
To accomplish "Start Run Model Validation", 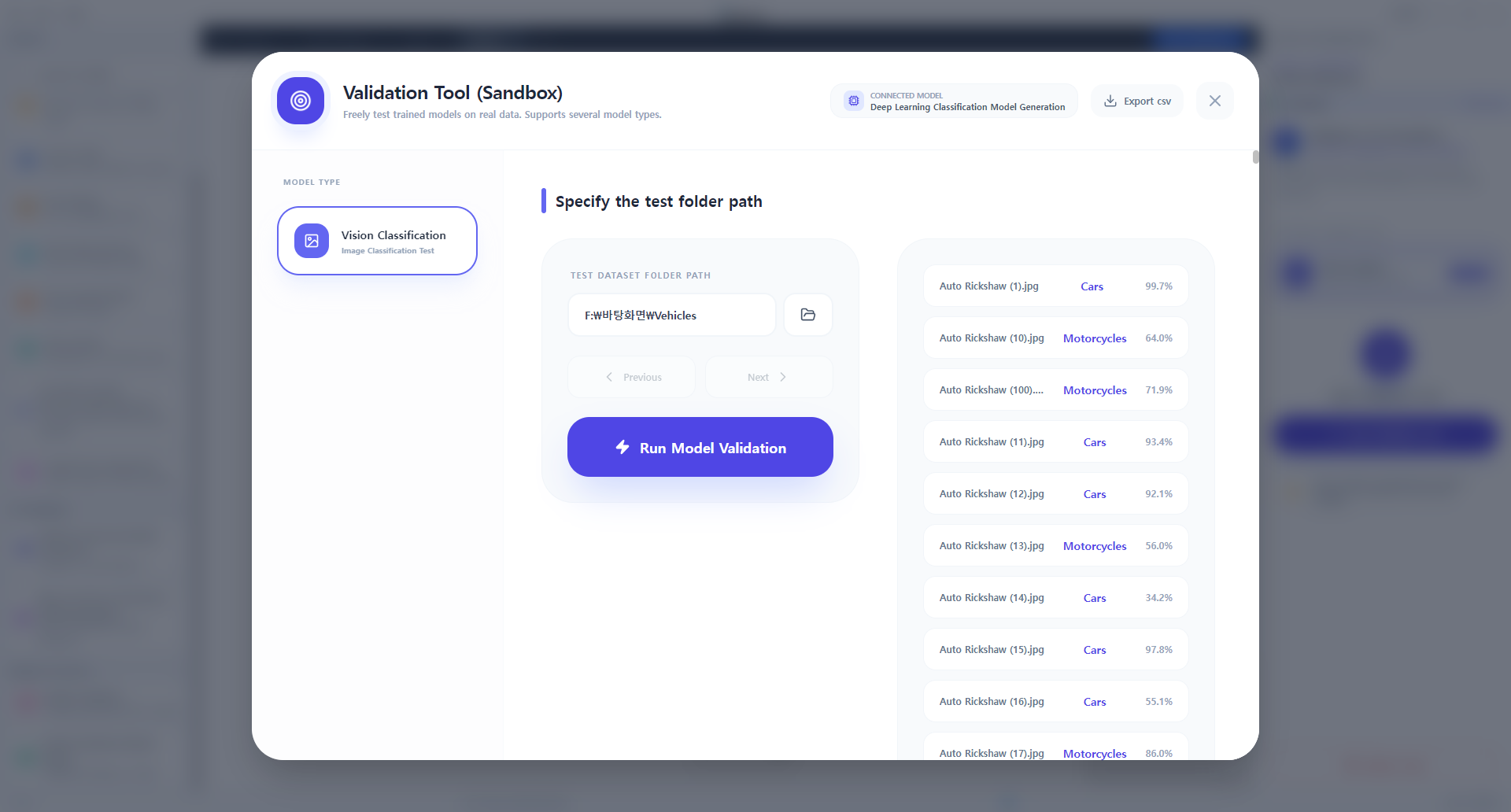I will click(700, 447).
